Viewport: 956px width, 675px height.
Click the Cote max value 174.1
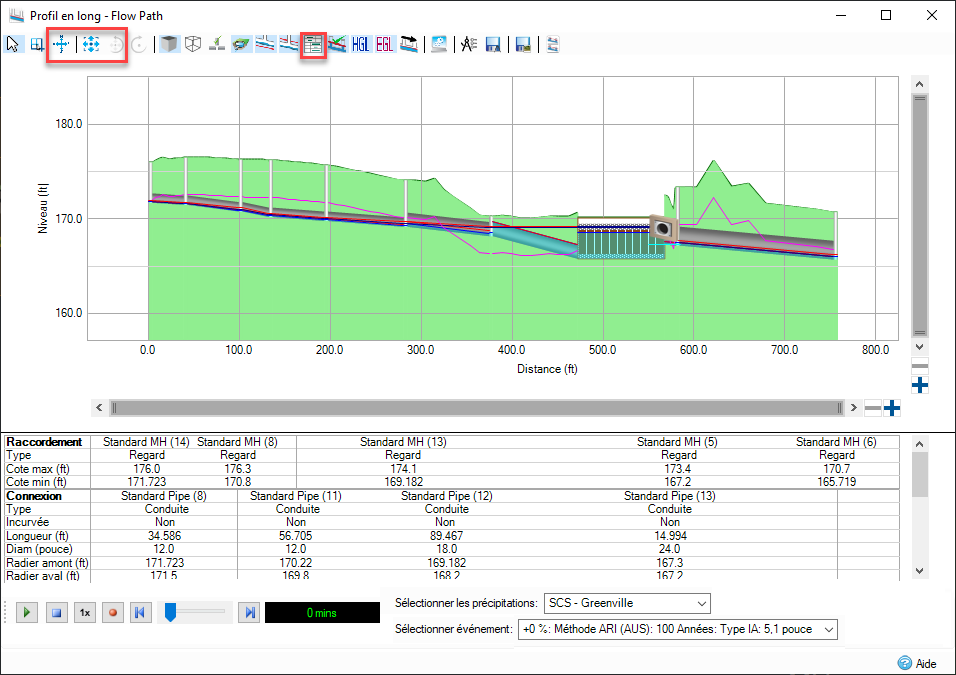[403, 469]
